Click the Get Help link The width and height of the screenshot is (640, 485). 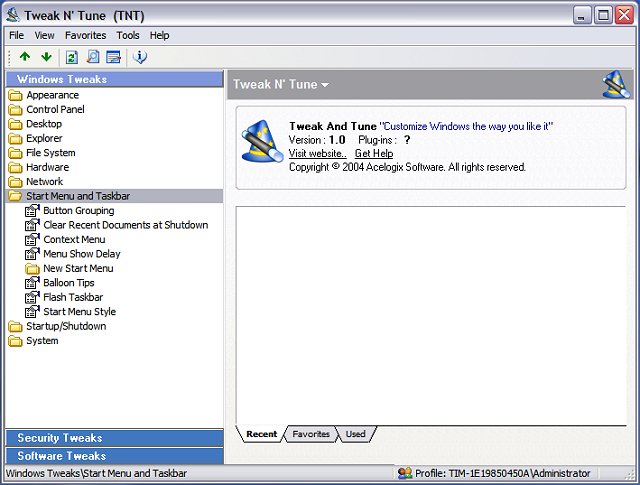(374, 154)
